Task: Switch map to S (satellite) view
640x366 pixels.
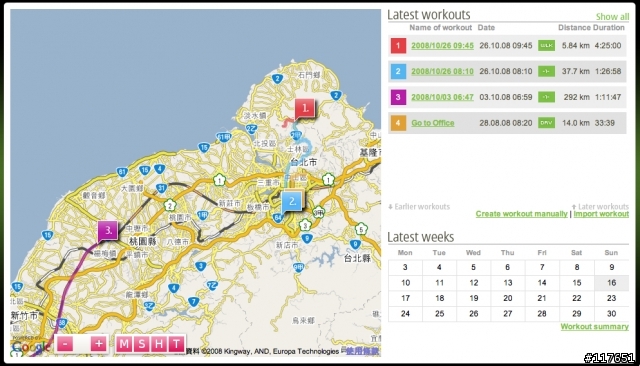Action: pyautogui.click(x=141, y=344)
